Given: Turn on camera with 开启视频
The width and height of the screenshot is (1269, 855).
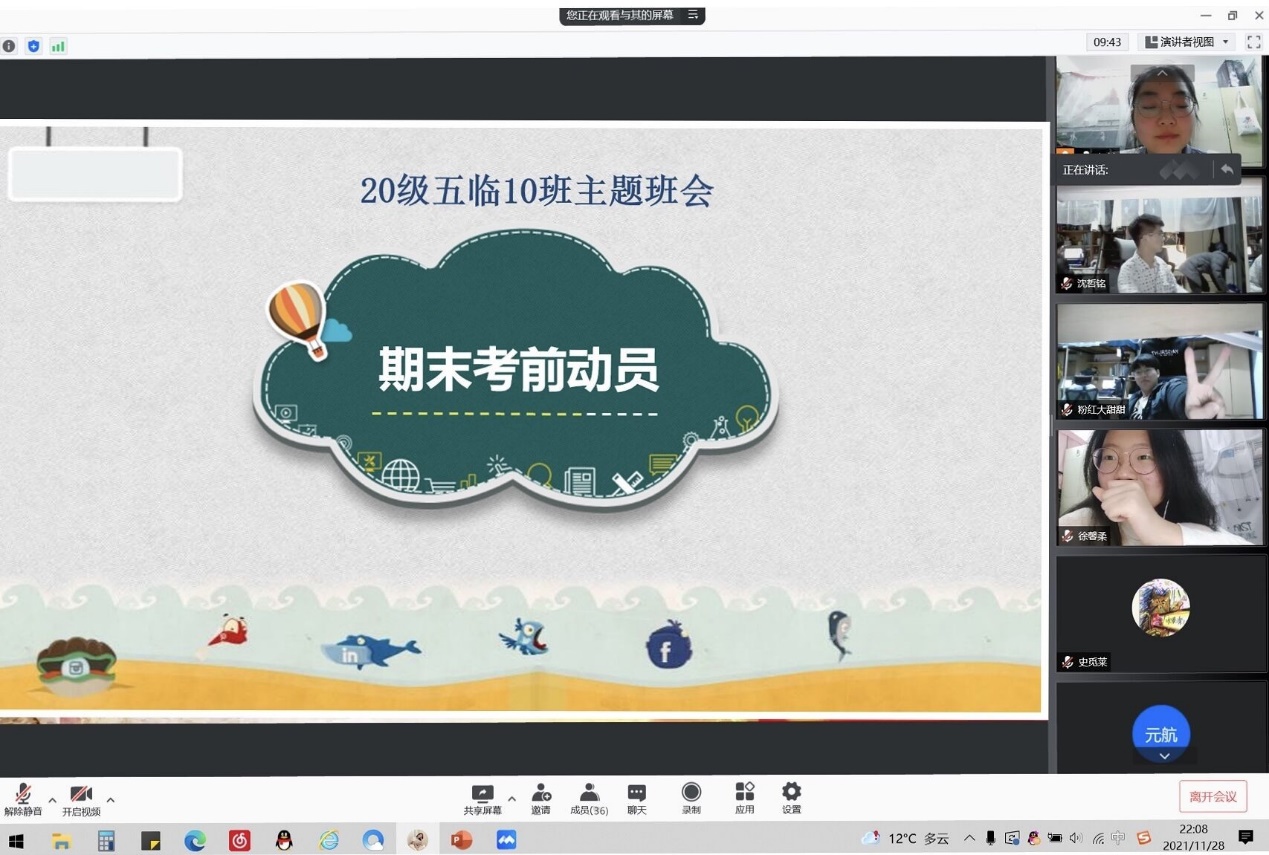Looking at the screenshot, I should pos(81,799).
